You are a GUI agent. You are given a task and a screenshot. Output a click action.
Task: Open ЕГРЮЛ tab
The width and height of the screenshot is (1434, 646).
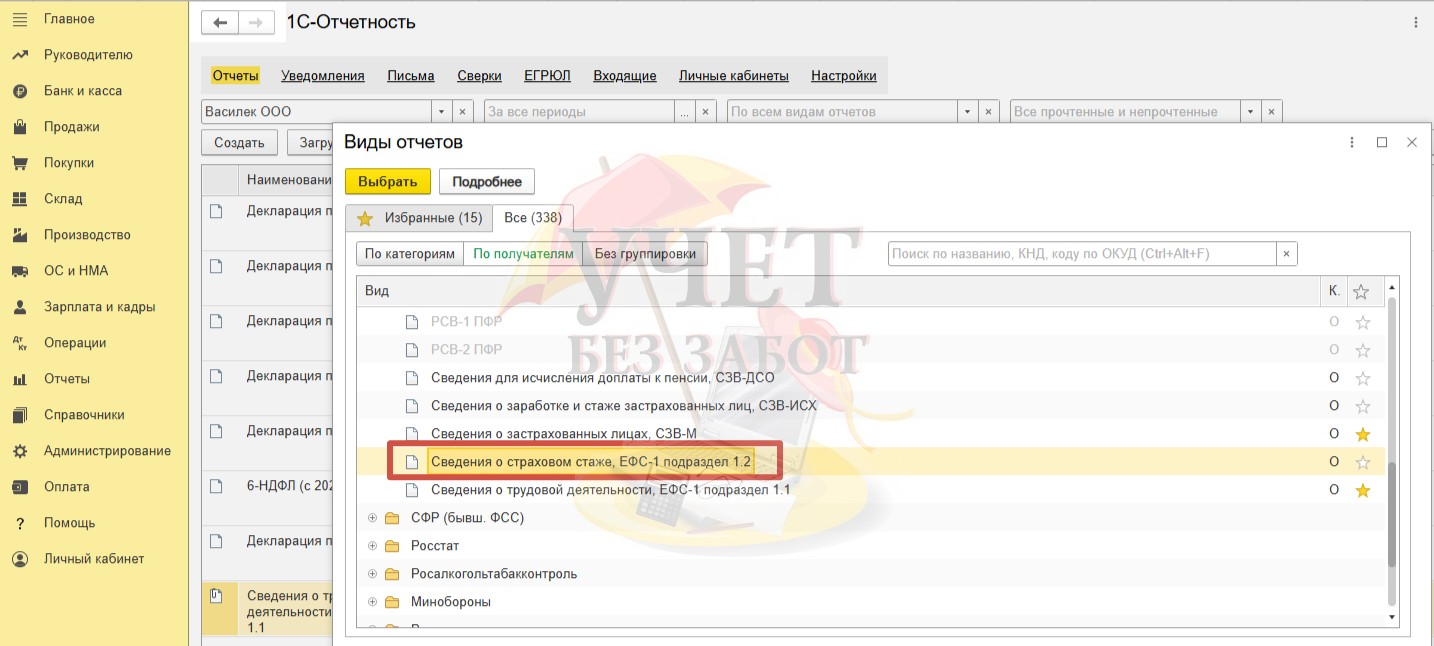[x=547, y=76]
